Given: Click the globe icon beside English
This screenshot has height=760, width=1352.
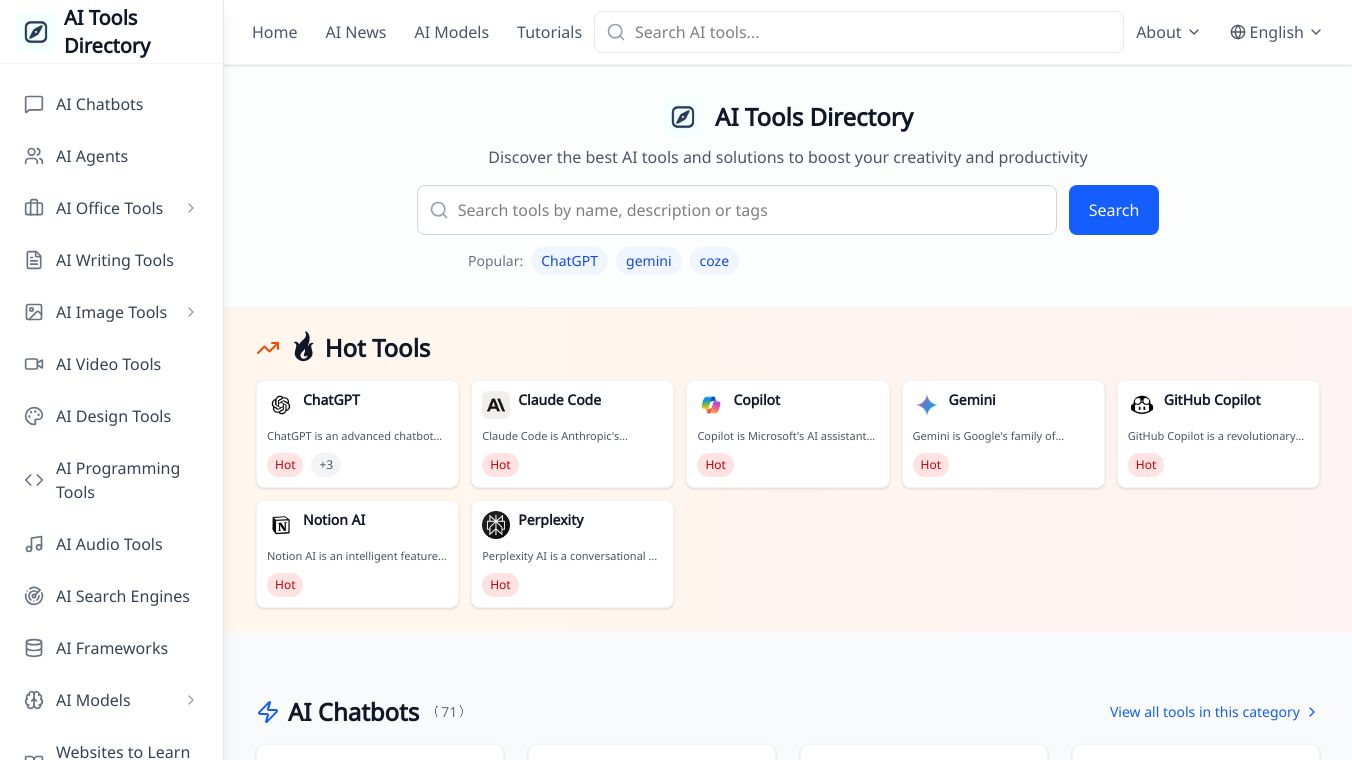Looking at the screenshot, I should [1237, 32].
